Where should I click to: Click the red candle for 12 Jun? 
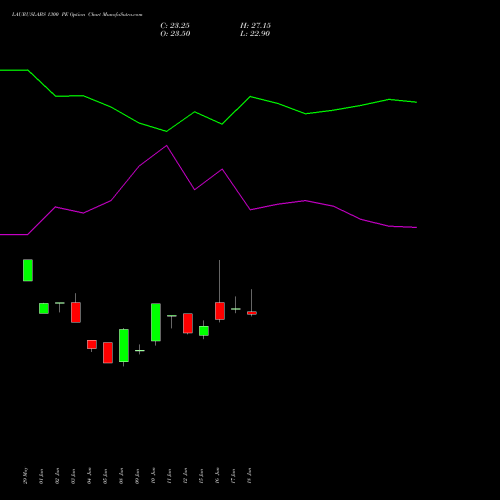click(x=188, y=323)
